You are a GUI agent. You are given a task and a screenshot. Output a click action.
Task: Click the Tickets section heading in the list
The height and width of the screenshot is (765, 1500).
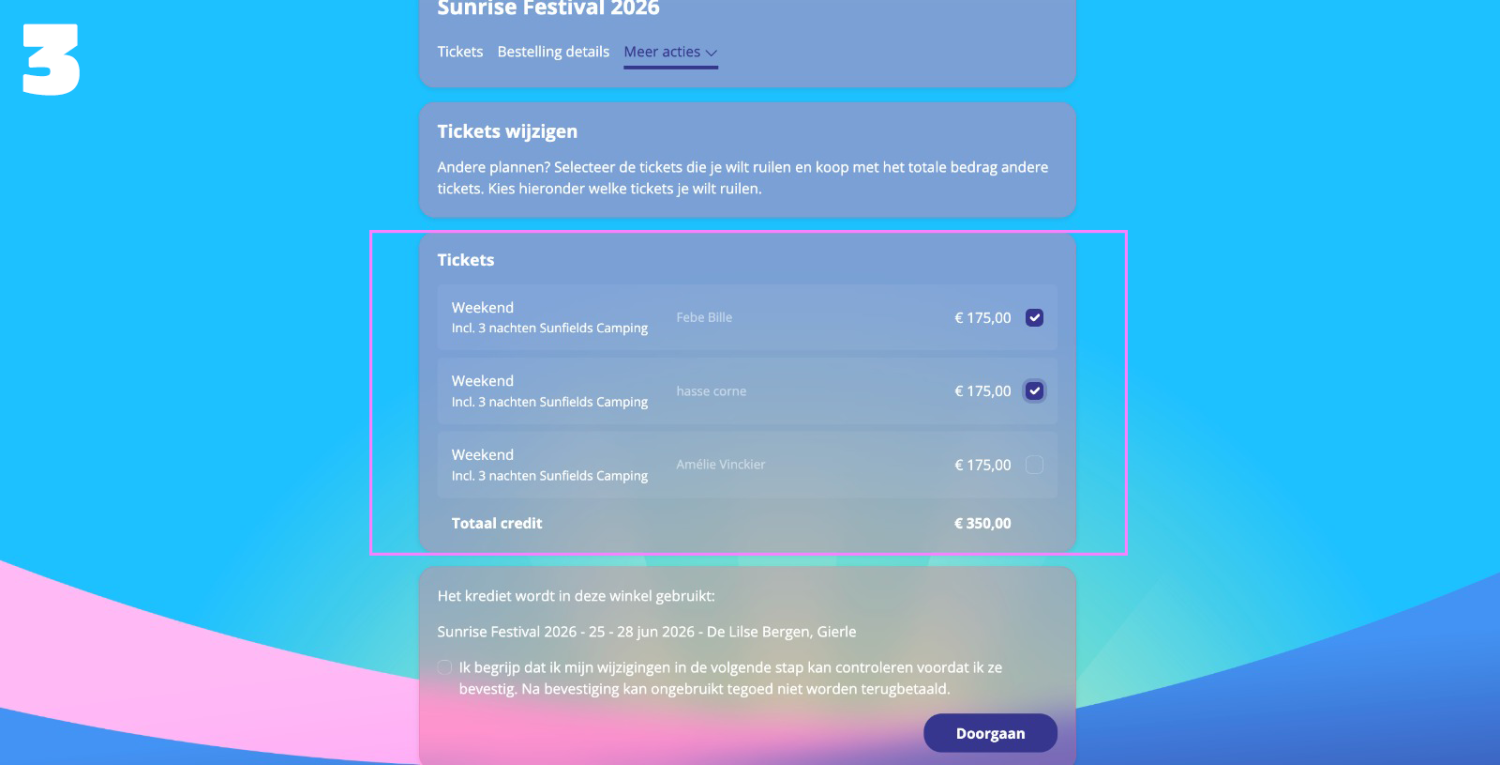(466, 260)
